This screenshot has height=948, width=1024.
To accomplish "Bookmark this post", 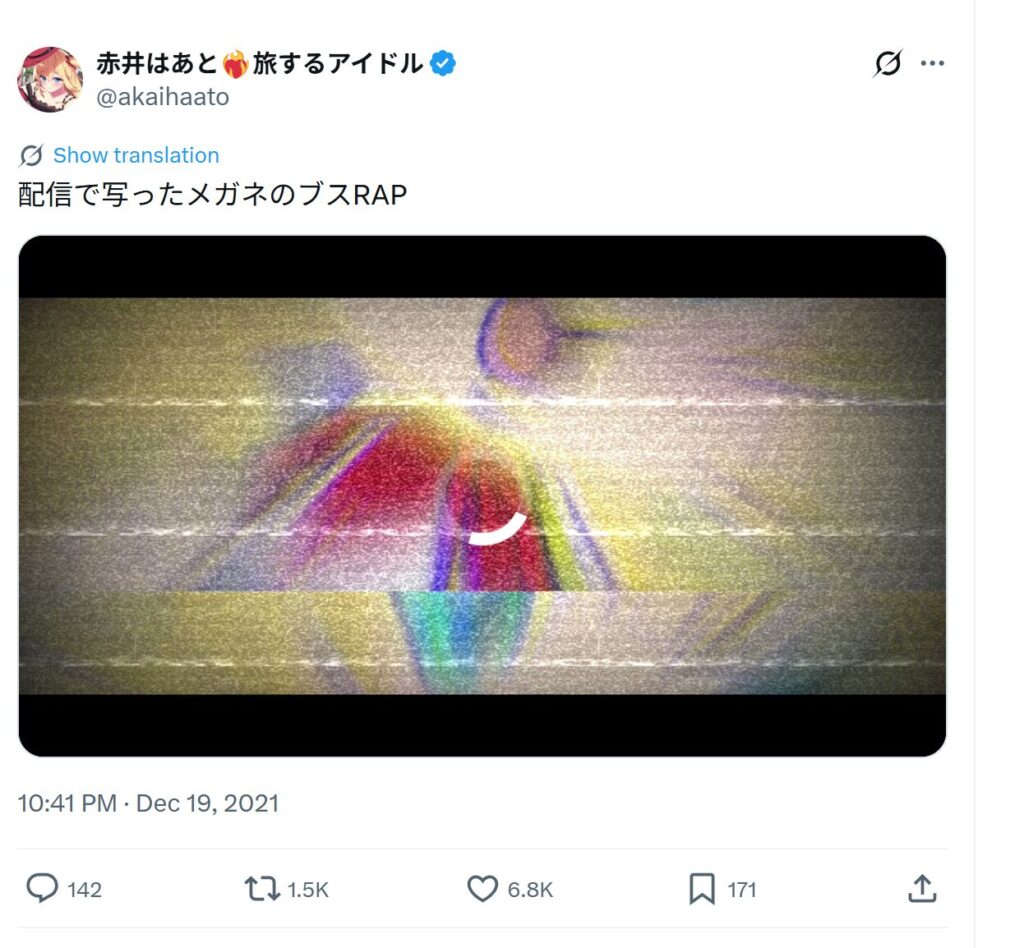I will coord(702,889).
